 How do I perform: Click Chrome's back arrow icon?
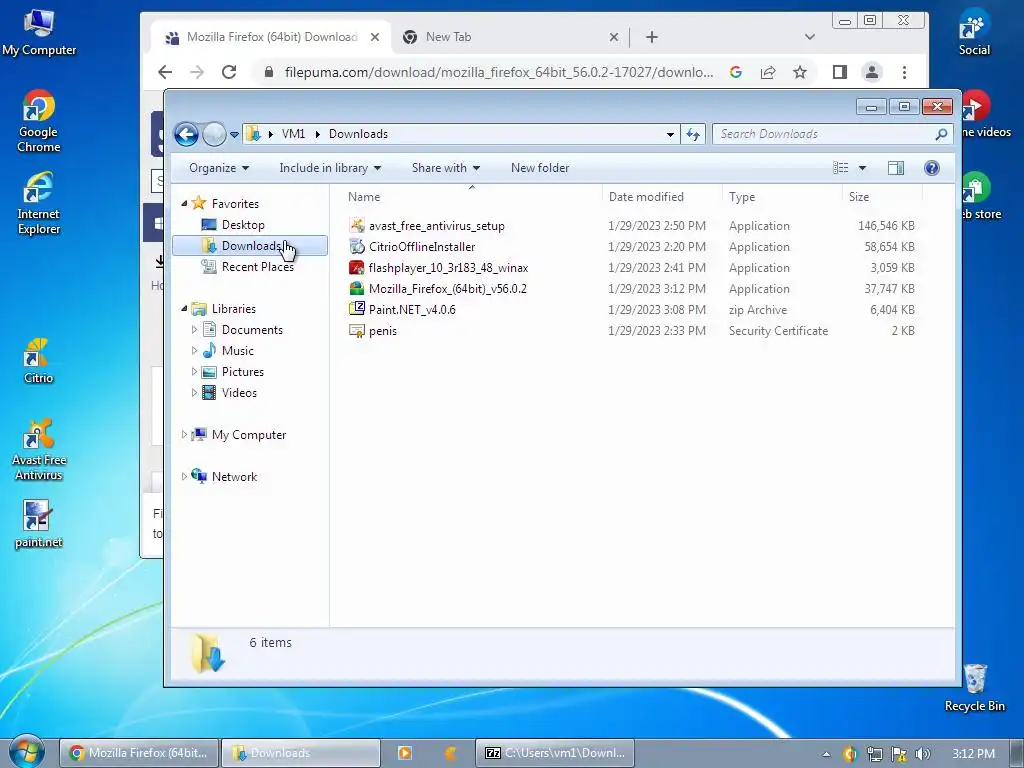click(166, 72)
